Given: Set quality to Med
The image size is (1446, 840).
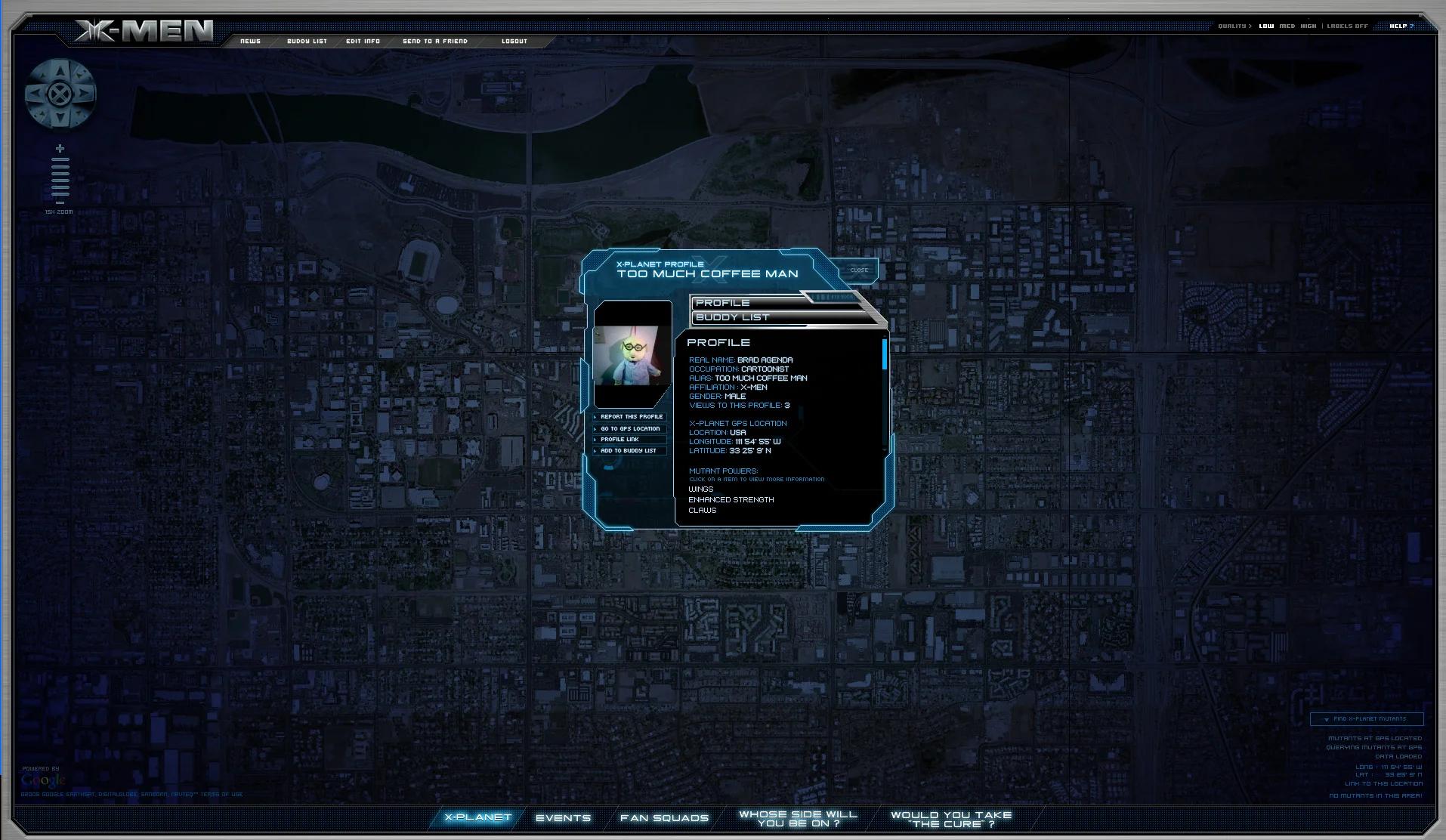Looking at the screenshot, I should (1287, 26).
